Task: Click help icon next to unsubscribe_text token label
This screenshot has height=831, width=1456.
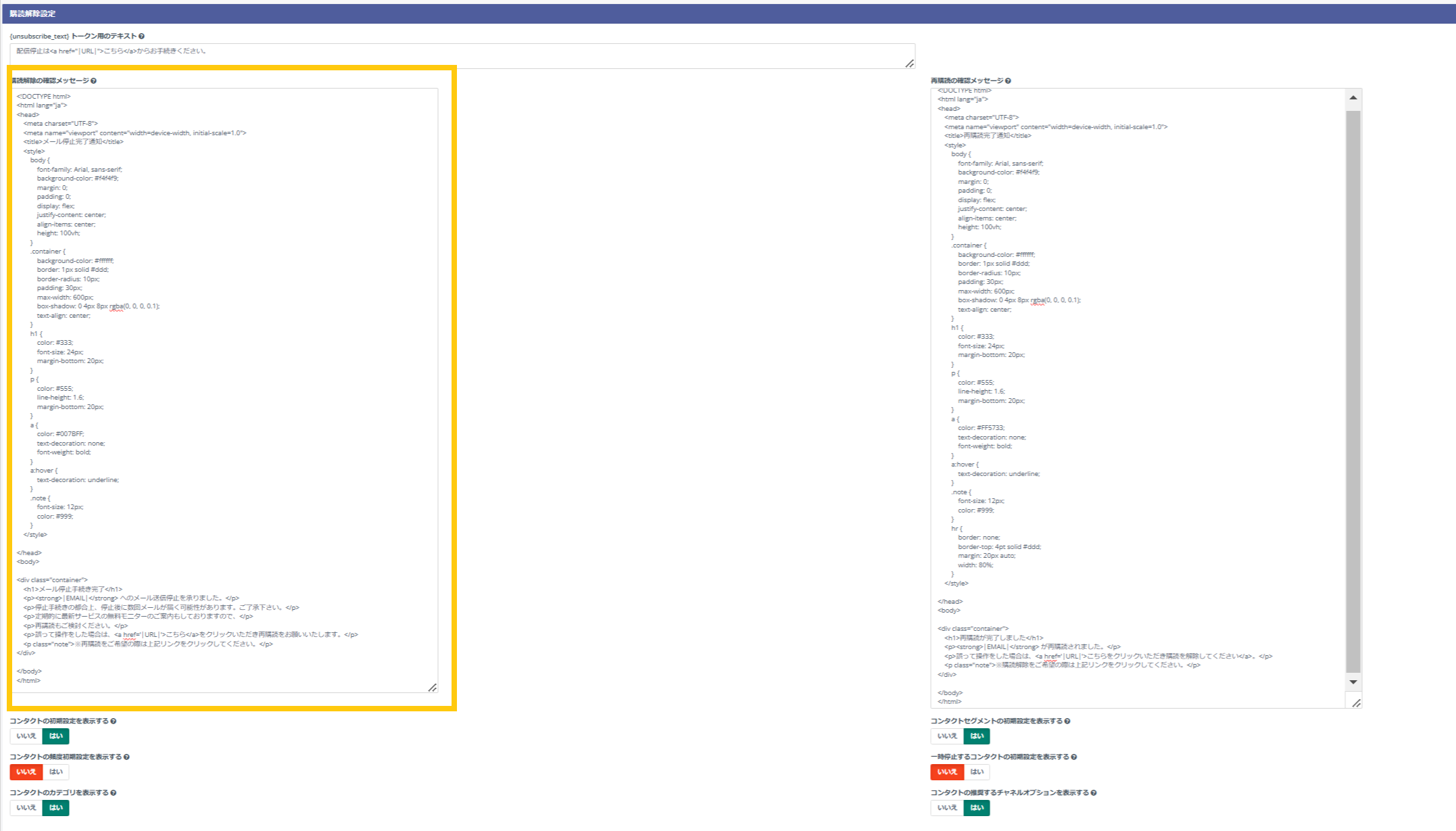Action: (141, 37)
